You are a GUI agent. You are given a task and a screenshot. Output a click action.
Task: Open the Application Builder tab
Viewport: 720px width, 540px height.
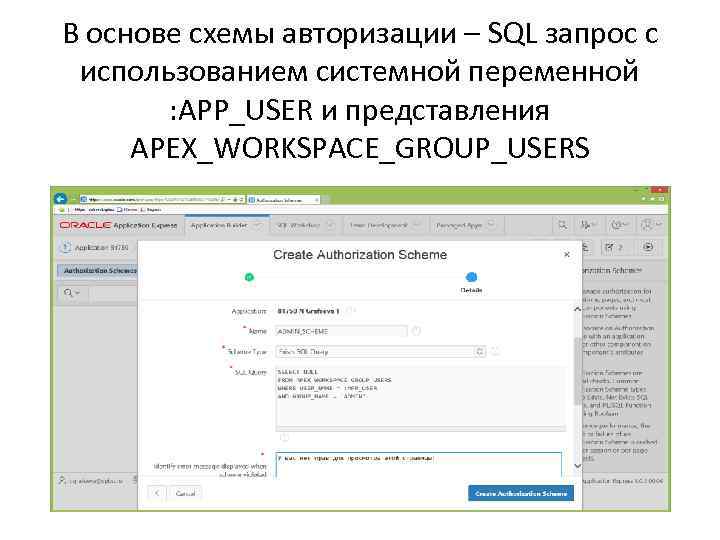tap(219, 225)
